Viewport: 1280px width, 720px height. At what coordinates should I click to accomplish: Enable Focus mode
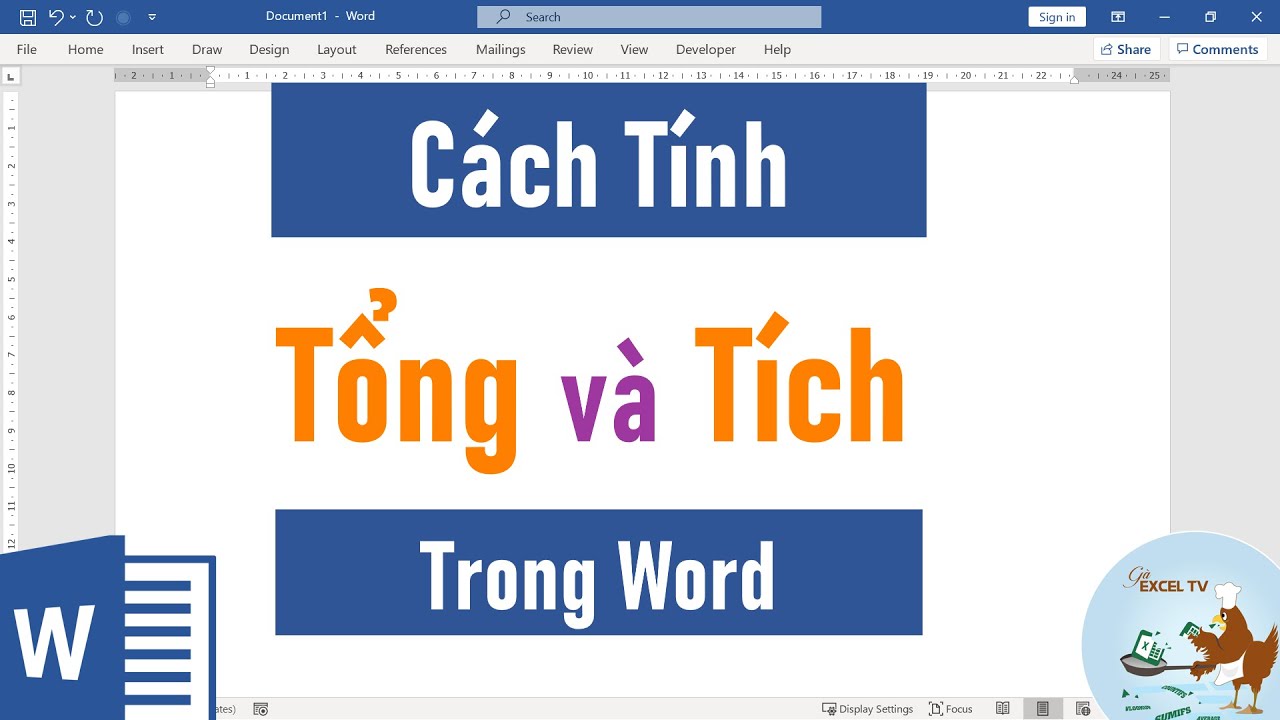[951, 709]
